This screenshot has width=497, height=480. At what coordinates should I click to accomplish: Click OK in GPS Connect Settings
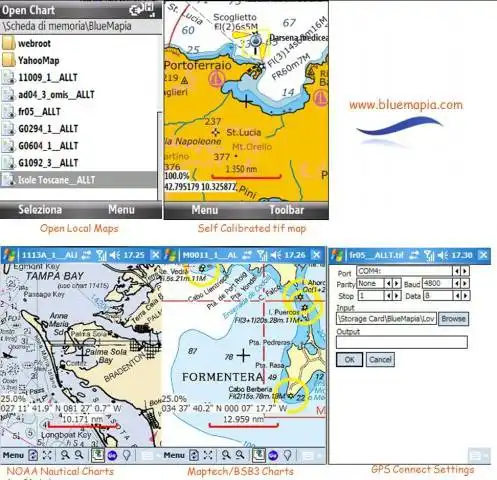click(x=349, y=360)
